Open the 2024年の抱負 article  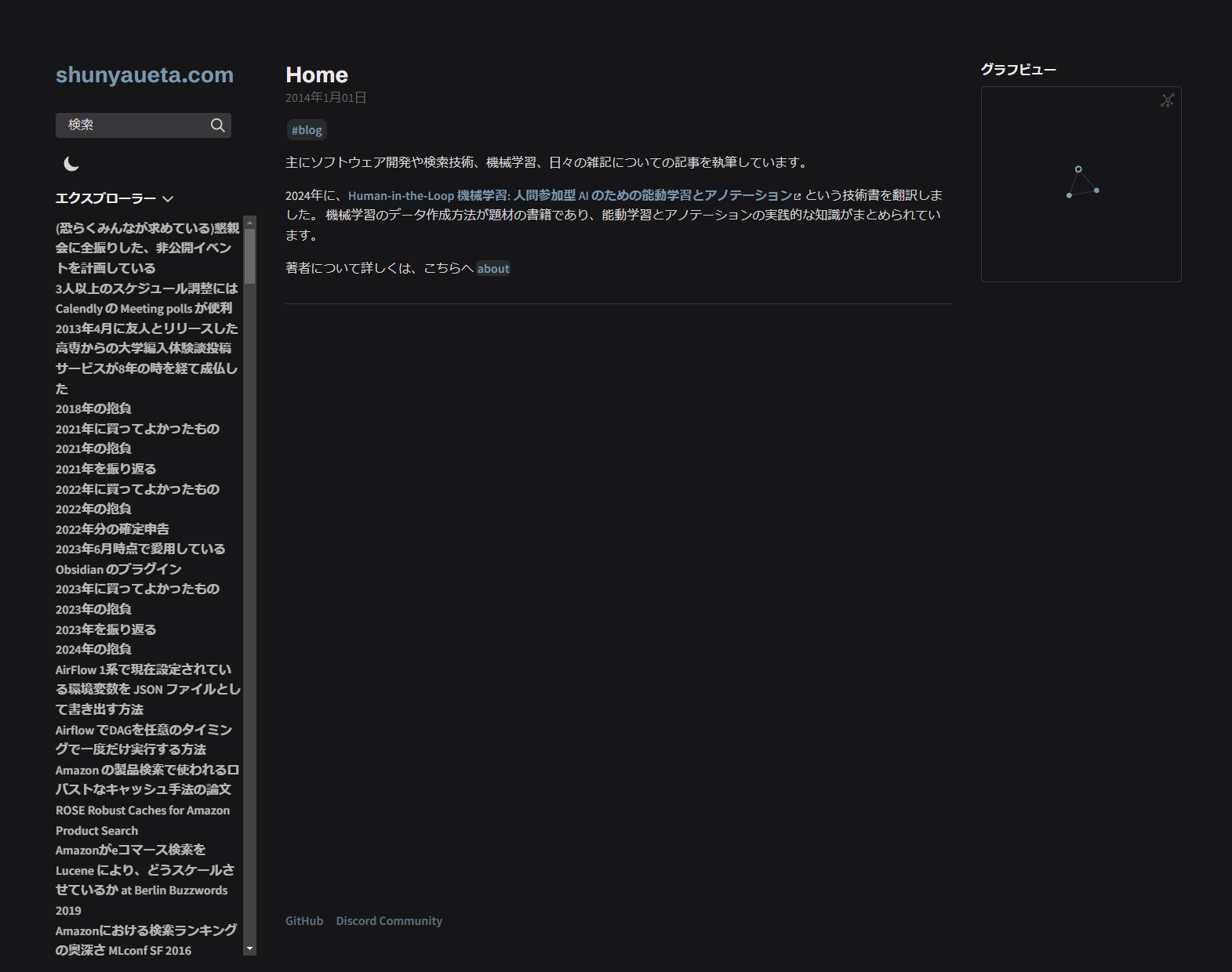pos(93,649)
